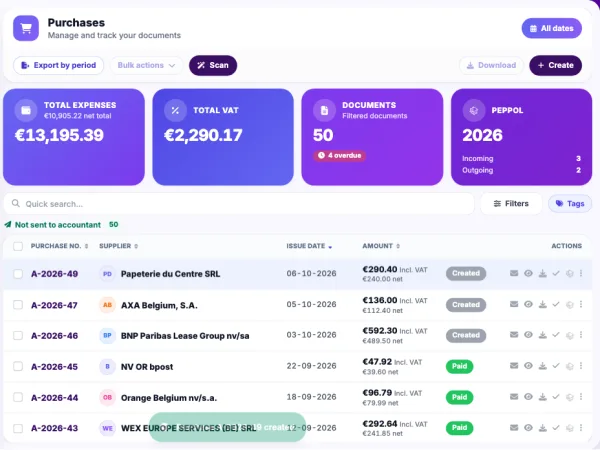Email the AXA Belgium purchase

pyautogui.click(x=514, y=304)
